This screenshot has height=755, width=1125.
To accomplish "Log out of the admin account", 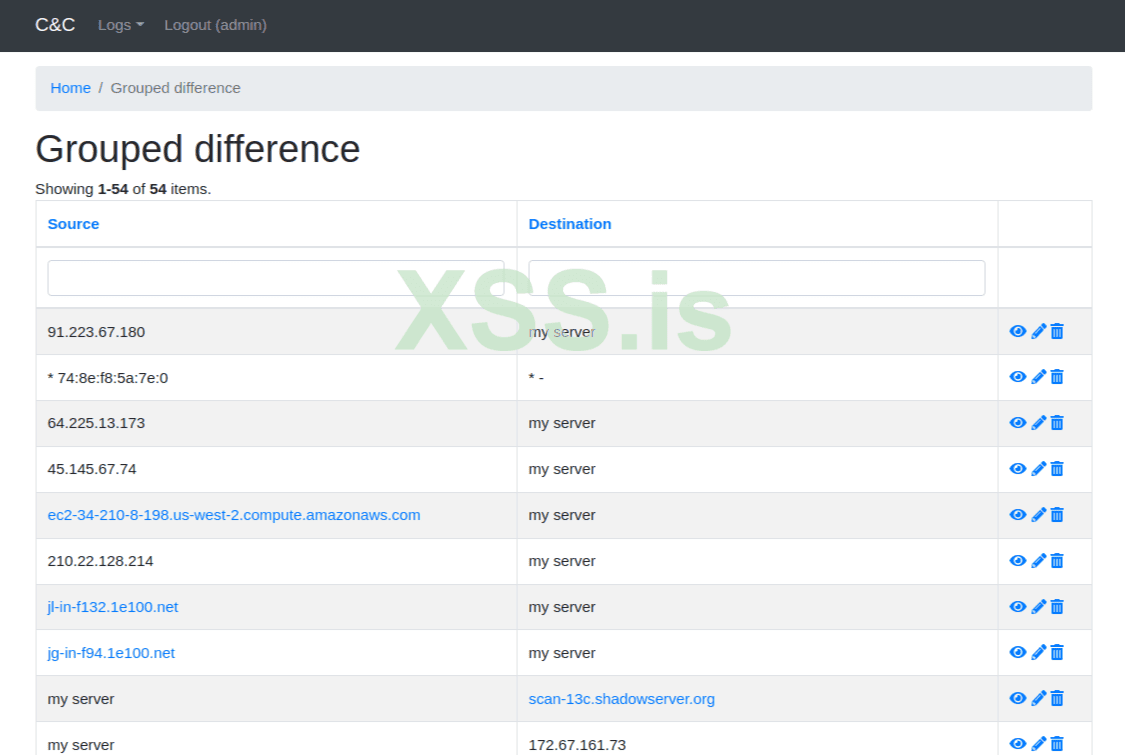I will tap(215, 25).
